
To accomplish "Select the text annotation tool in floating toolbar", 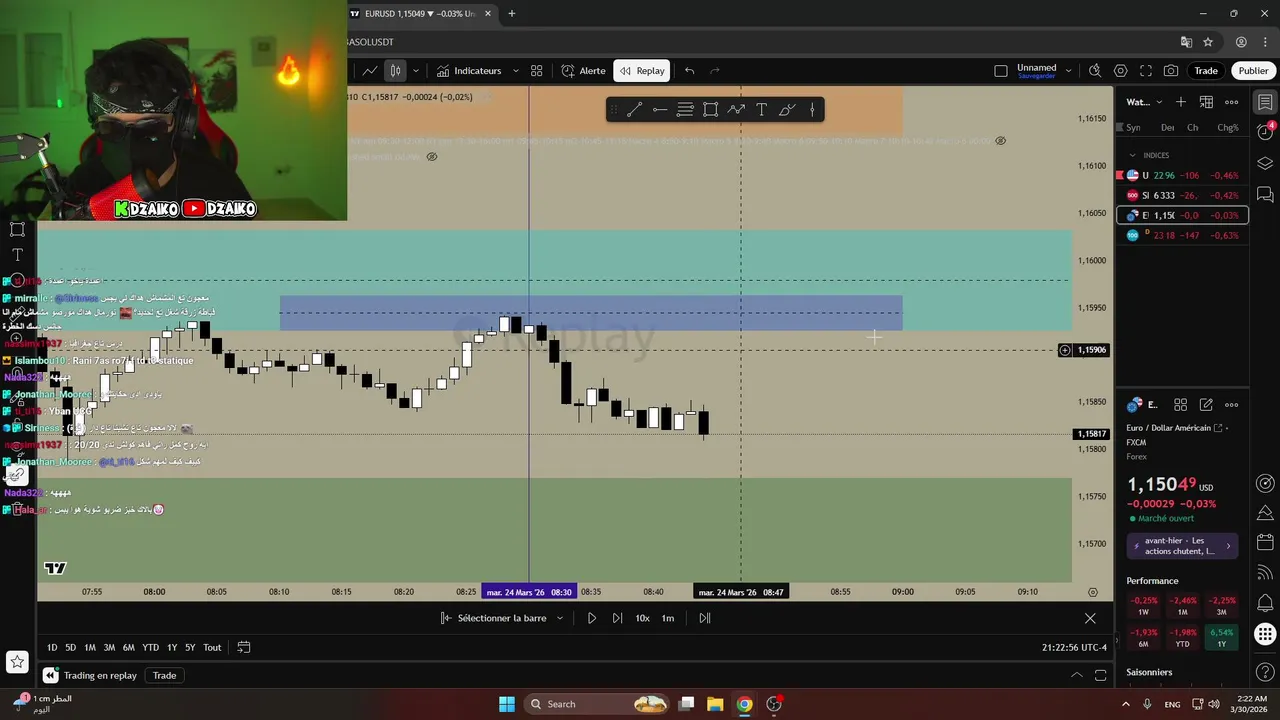I will 761,110.
